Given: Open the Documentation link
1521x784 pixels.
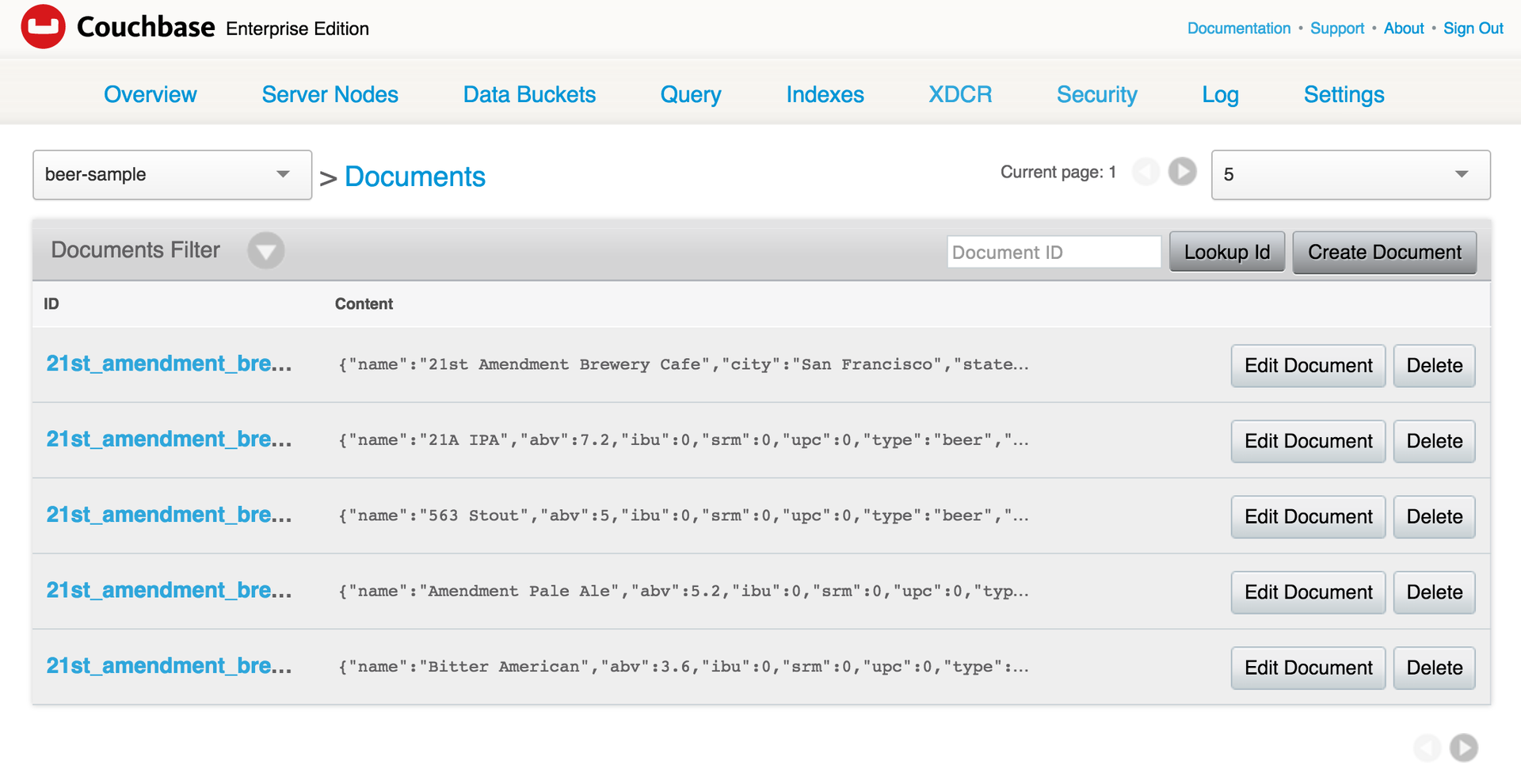Looking at the screenshot, I should [1239, 29].
